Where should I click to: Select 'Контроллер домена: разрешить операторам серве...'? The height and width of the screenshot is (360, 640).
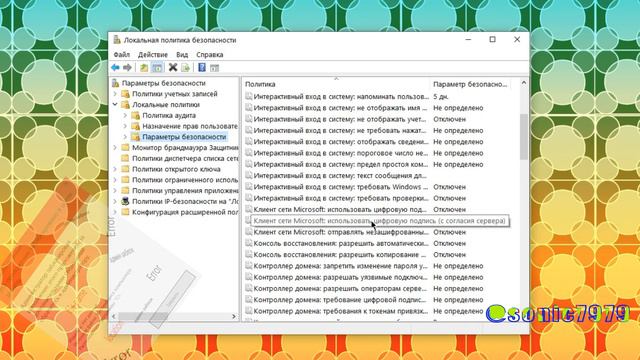[x=341, y=288]
